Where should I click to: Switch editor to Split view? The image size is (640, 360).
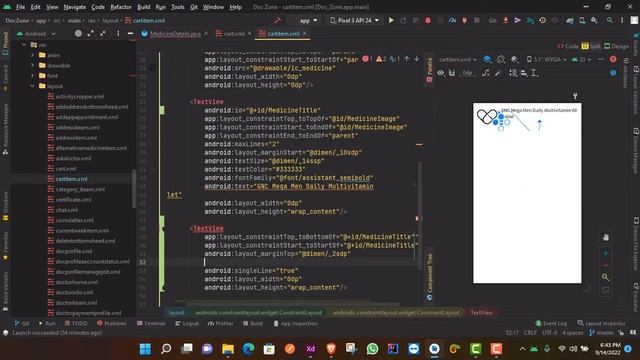(591, 46)
